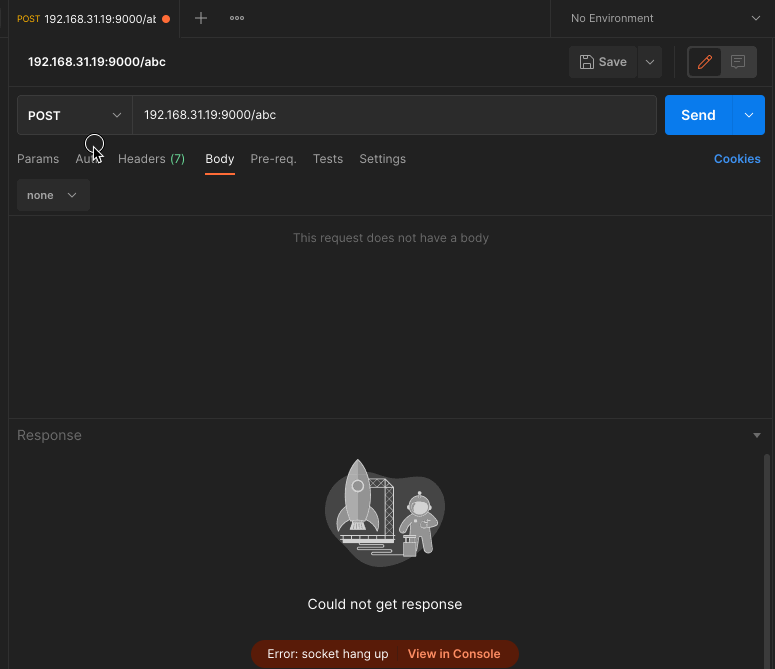Viewport: 775px width, 669px height.
Task: Send the request
Action: tap(698, 115)
